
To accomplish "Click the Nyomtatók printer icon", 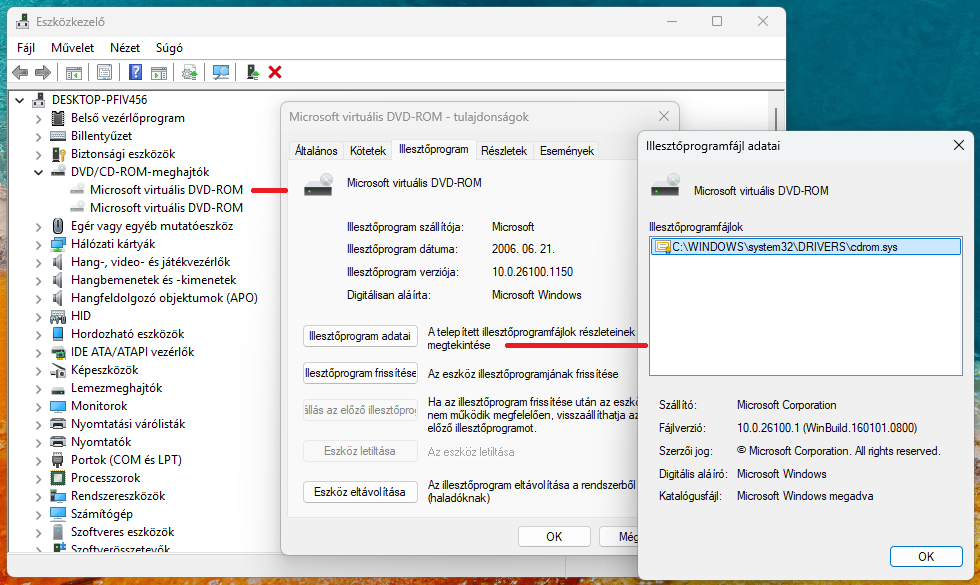I will 58,442.
